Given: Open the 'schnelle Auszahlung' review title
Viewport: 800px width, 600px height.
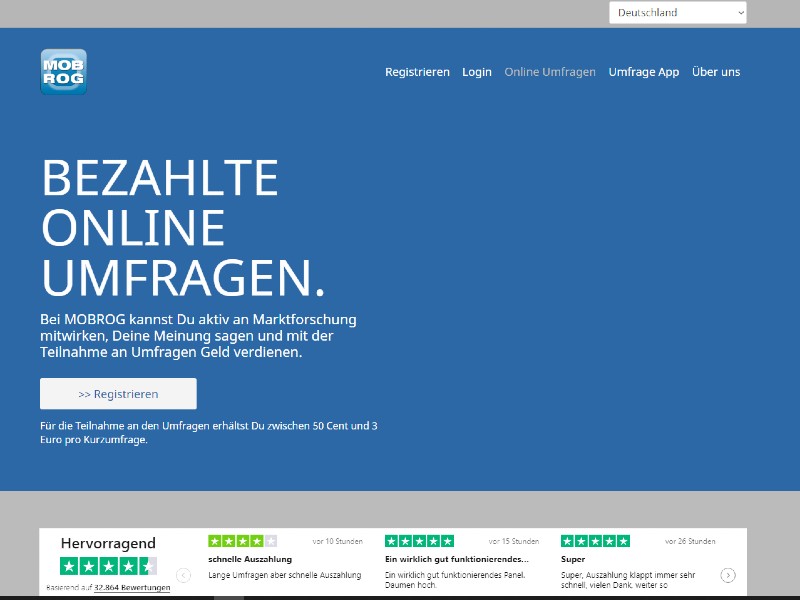Looking at the screenshot, I should tap(250, 559).
